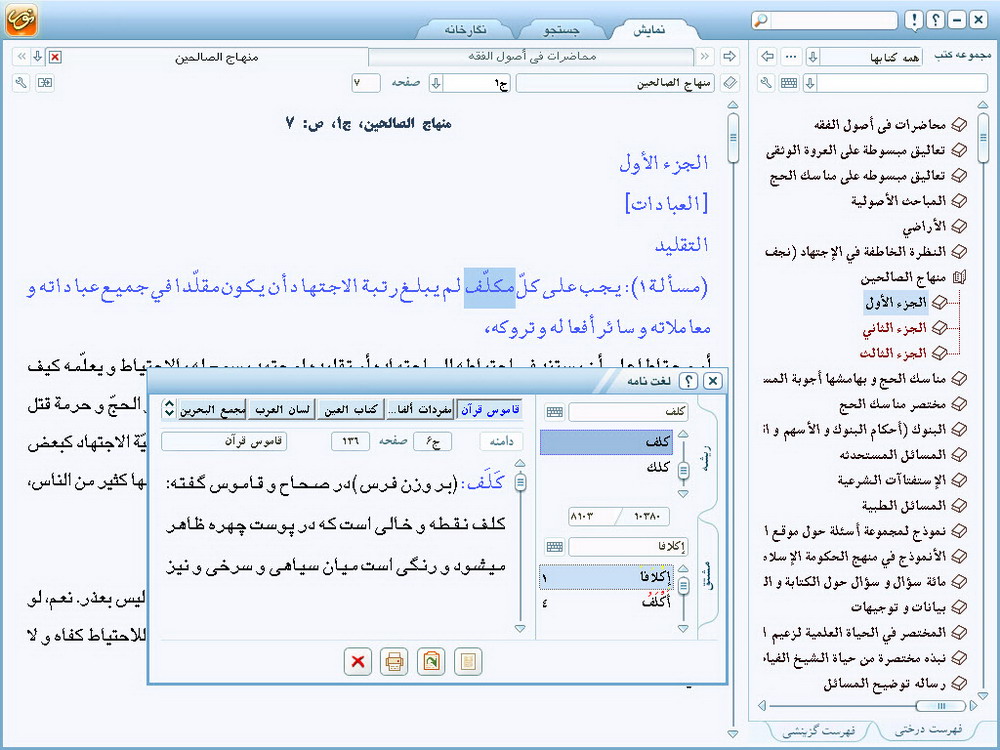Click the book icon beside بيانات و توجيهات

click(959, 607)
